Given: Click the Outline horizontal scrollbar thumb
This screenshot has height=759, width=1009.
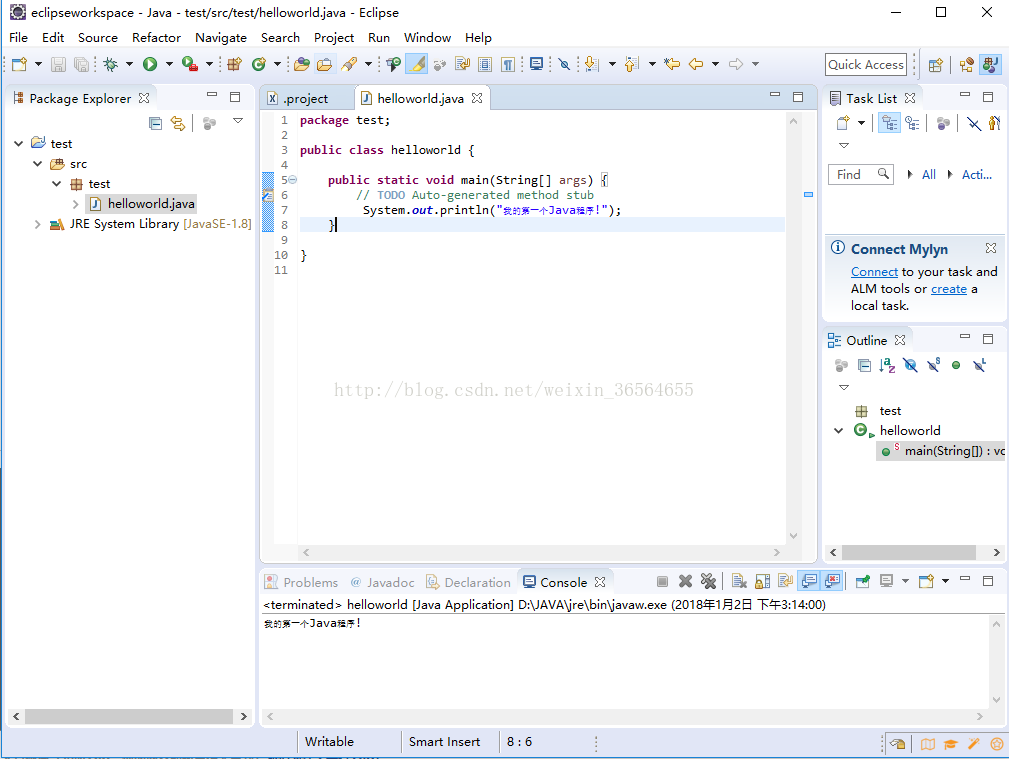Looking at the screenshot, I should pos(909,552).
